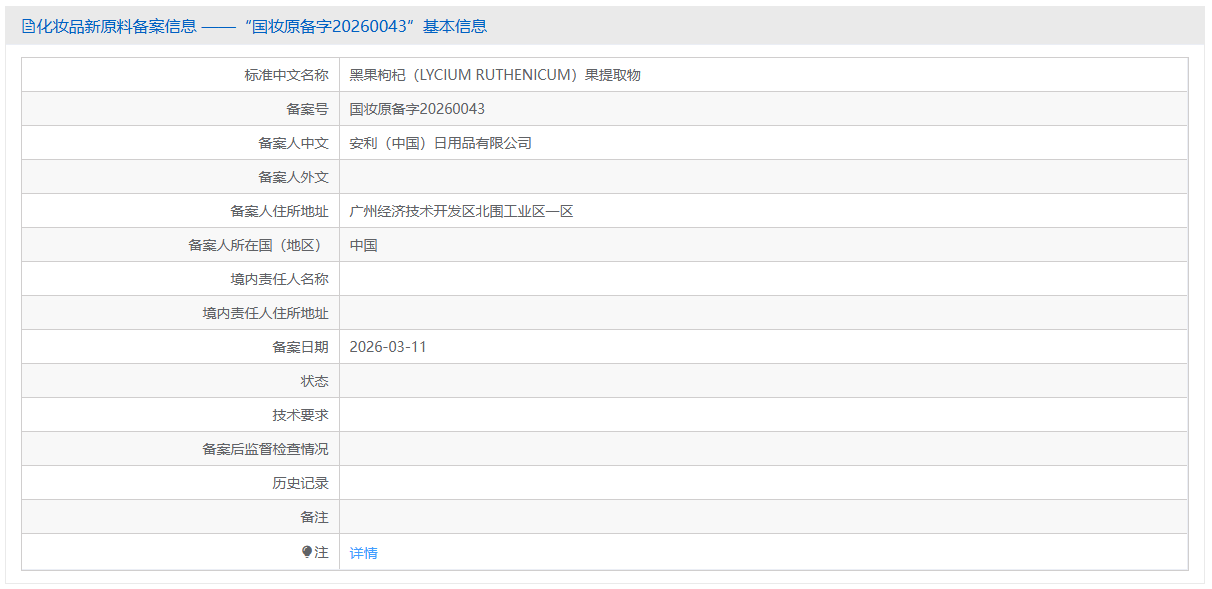
Task: Open the 详情 link
Action: pos(364,553)
